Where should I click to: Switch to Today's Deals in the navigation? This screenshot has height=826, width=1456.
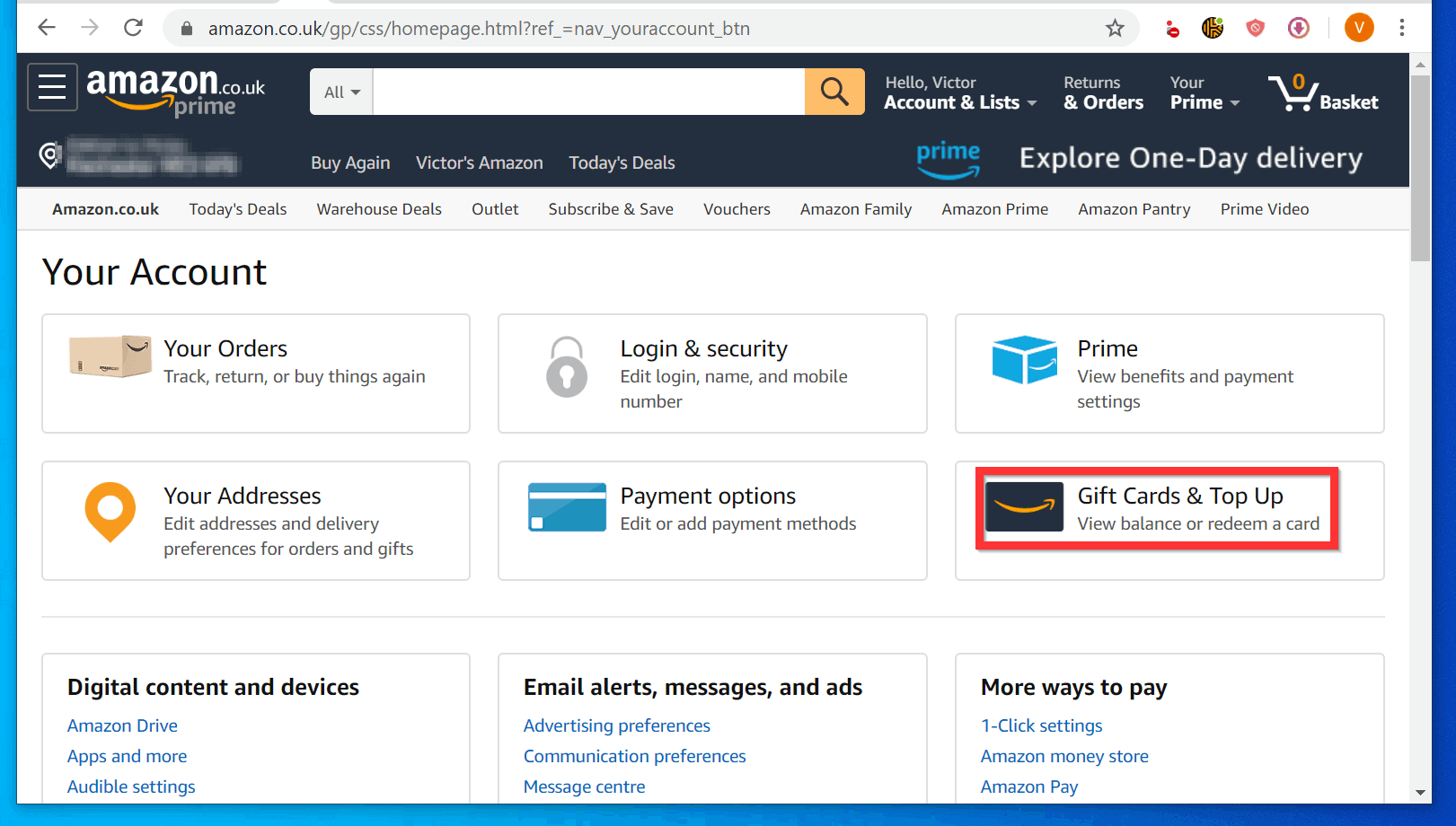tap(237, 208)
